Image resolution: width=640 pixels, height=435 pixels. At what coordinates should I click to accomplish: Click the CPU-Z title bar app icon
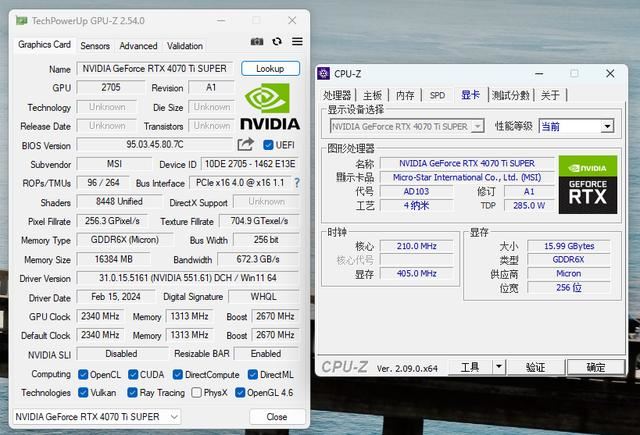[x=324, y=73]
